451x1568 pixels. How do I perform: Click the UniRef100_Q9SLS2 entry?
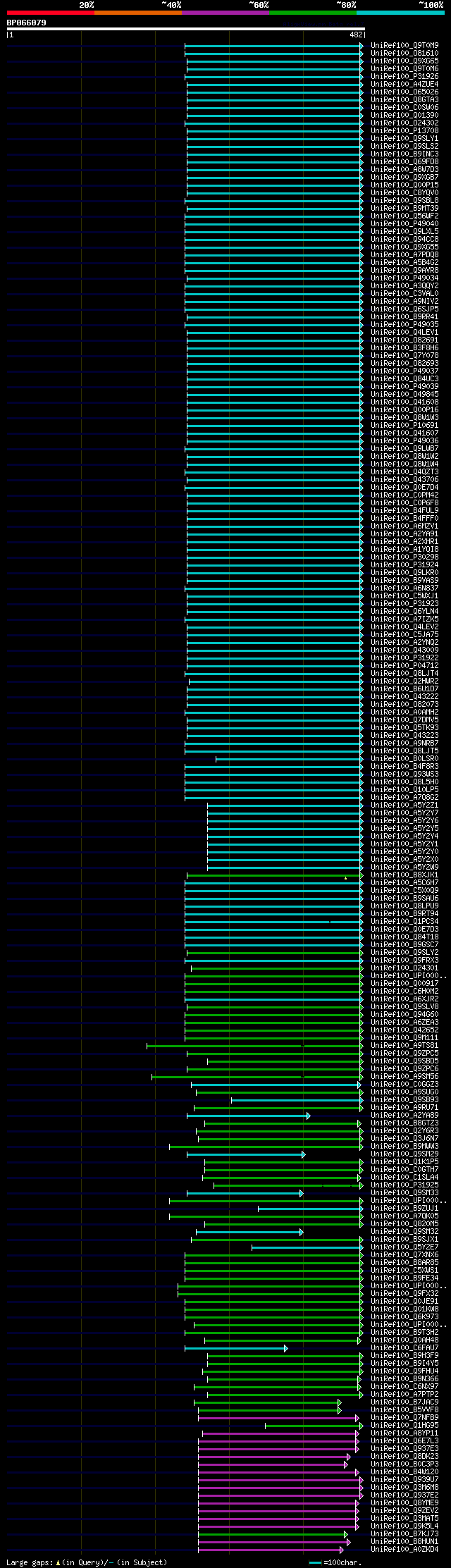click(x=404, y=146)
